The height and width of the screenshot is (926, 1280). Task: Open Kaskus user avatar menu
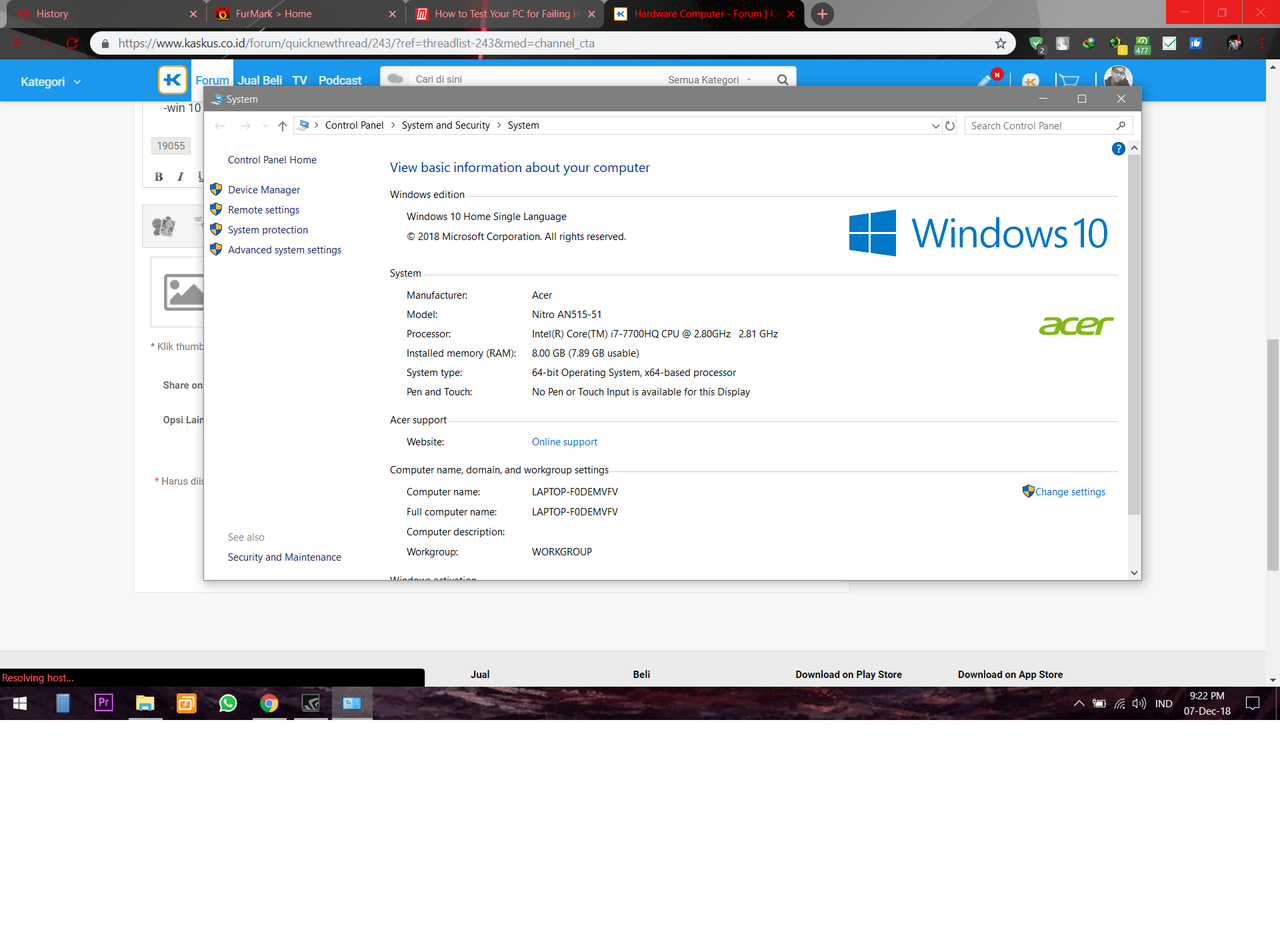click(1118, 79)
